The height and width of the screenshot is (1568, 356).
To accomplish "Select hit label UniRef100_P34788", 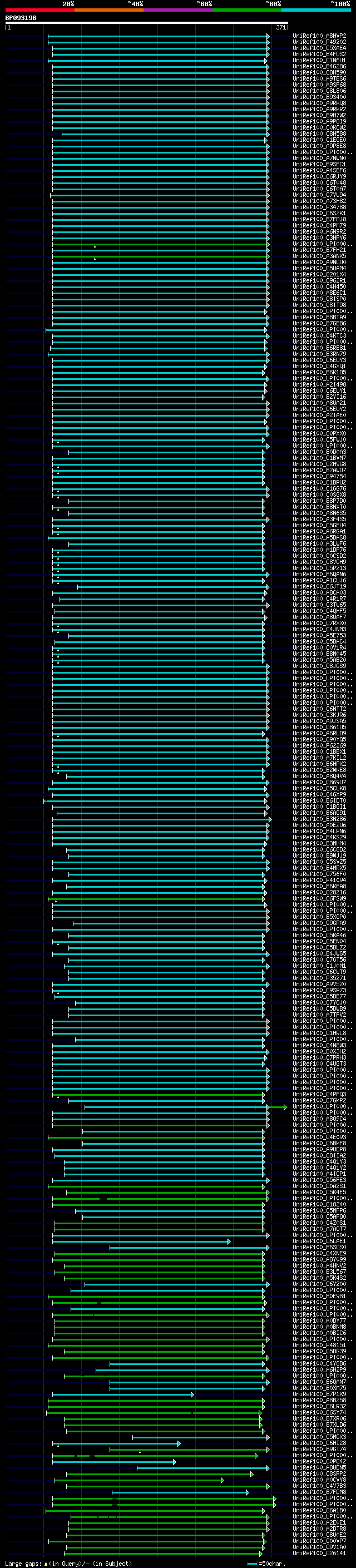I will tap(319, 207).
